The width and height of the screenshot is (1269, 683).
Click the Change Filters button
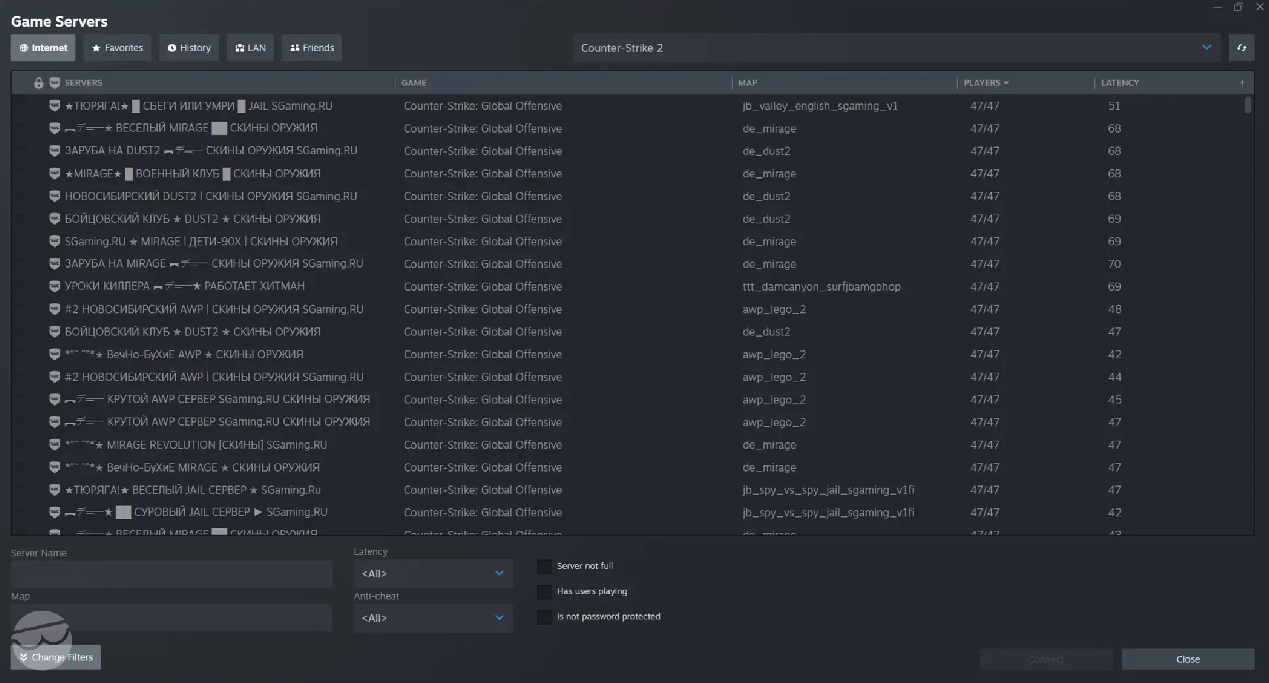point(56,657)
